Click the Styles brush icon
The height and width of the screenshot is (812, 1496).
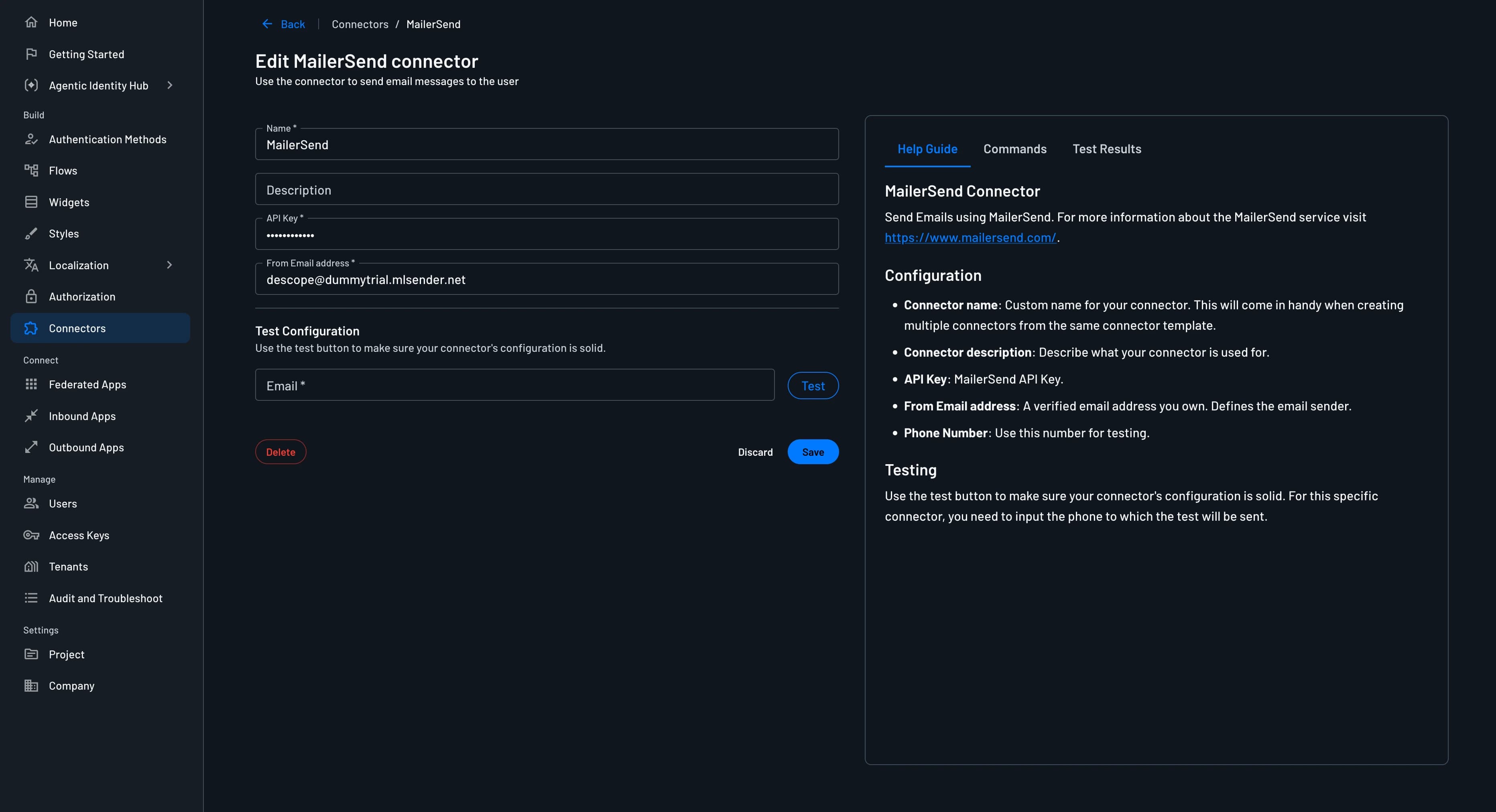pyautogui.click(x=31, y=233)
